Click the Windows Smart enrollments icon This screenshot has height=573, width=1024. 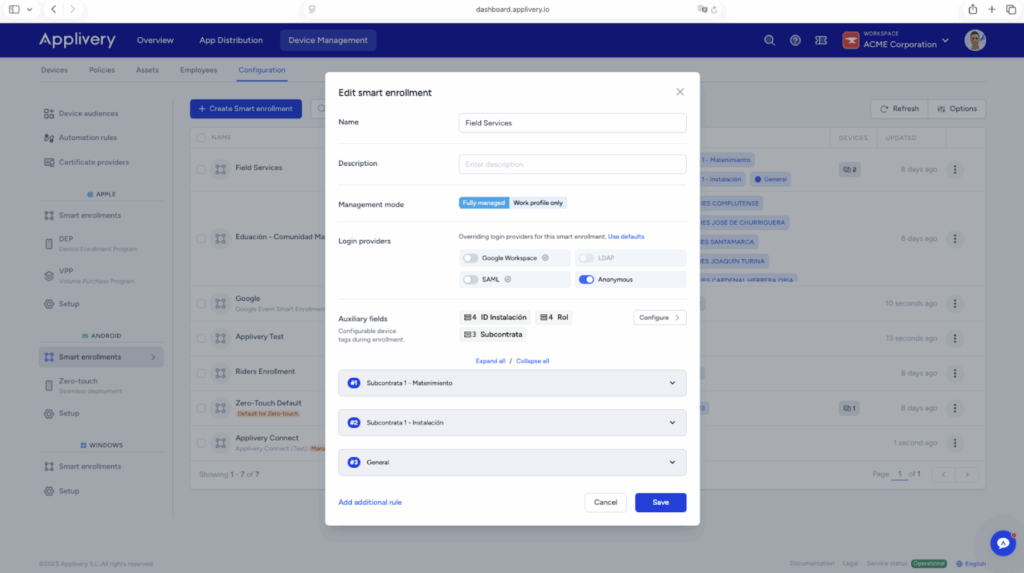click(49, 467)
